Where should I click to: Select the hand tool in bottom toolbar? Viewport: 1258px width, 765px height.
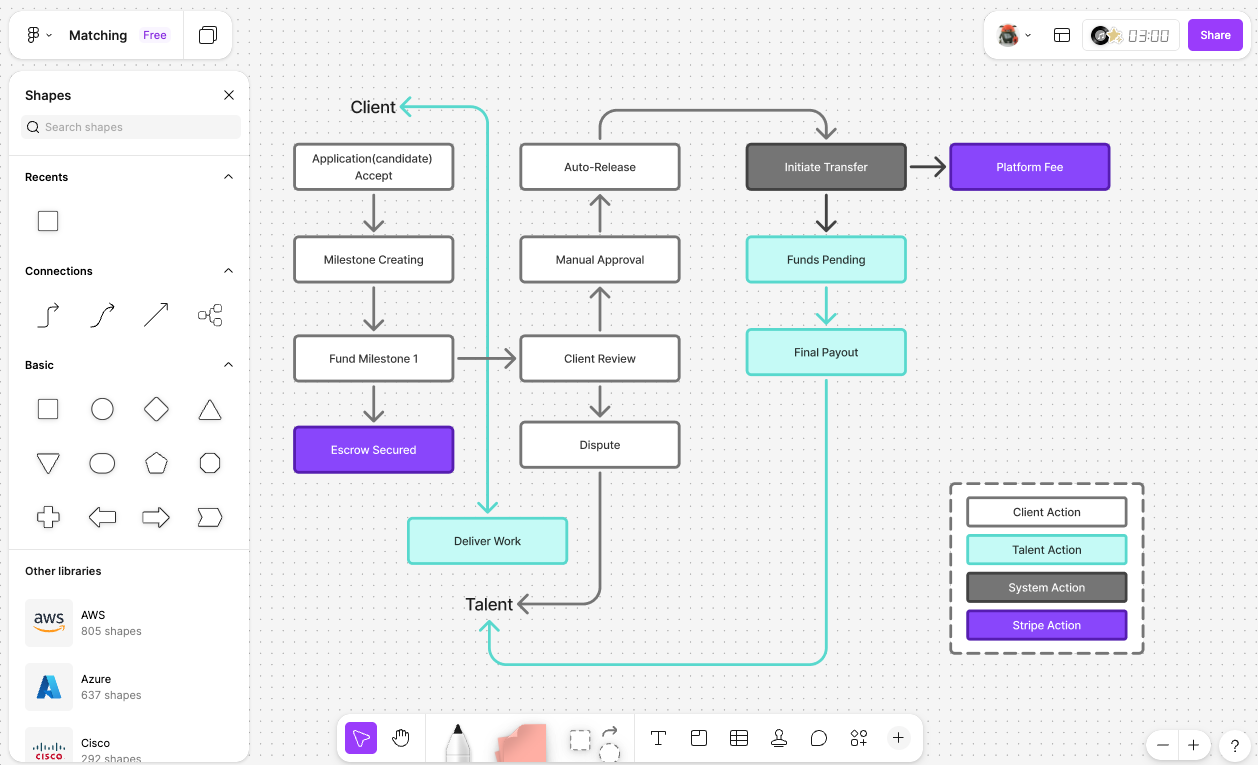tap(401, 738)
